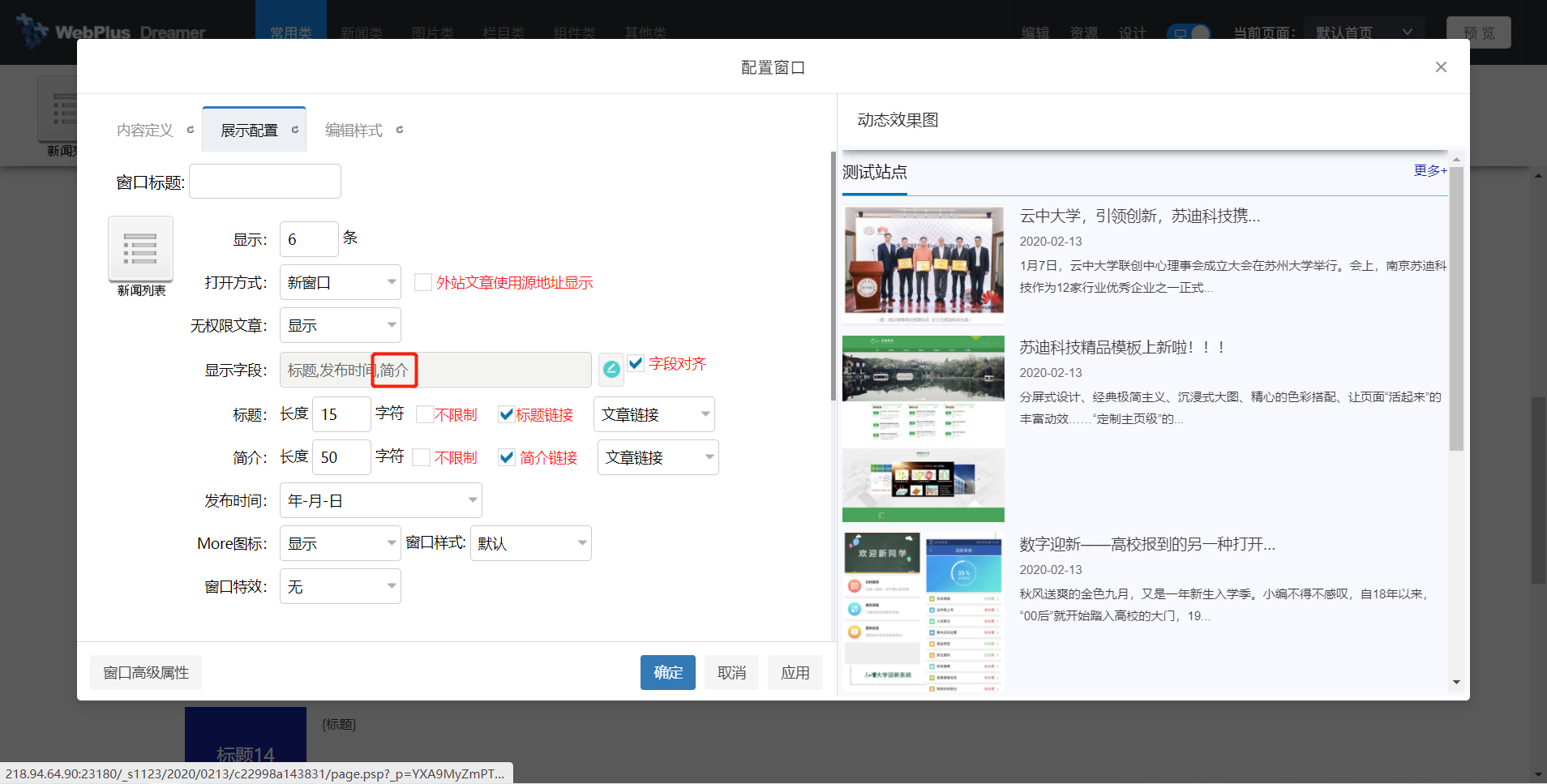
Task: Click the 新闻列表 list icon
Action: click(140, 249)
